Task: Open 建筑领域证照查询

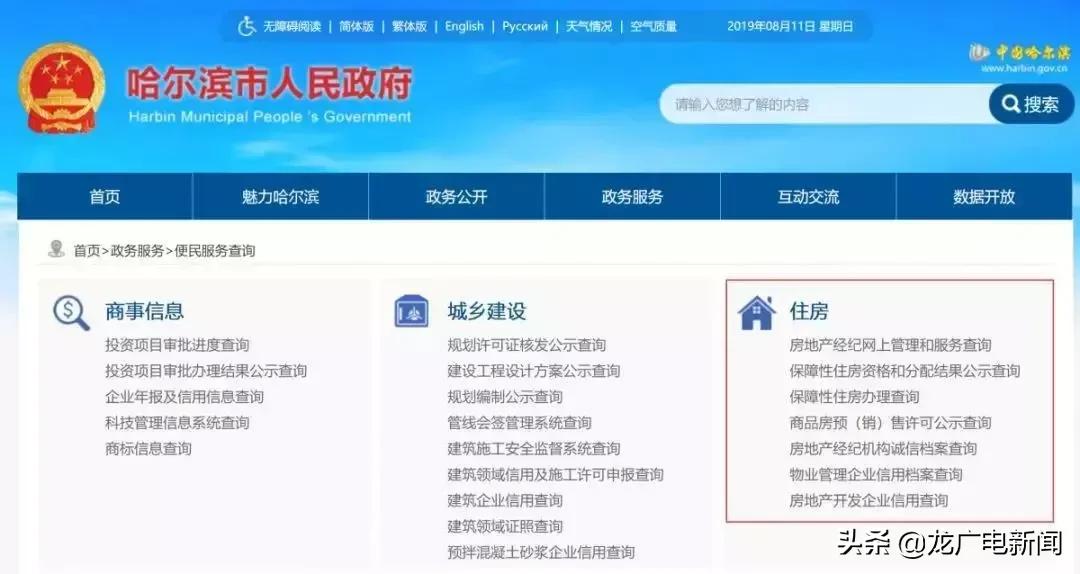Action: [x=505, y=526]
